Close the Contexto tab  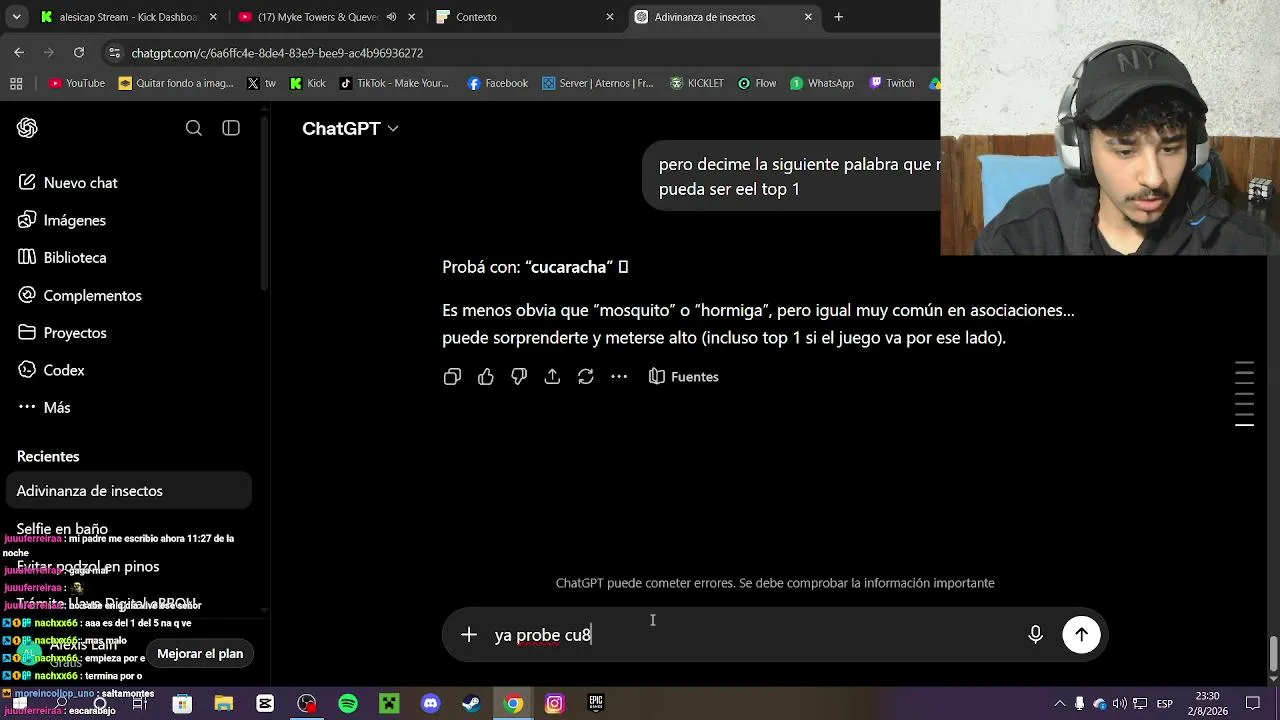tap(610, 17)
